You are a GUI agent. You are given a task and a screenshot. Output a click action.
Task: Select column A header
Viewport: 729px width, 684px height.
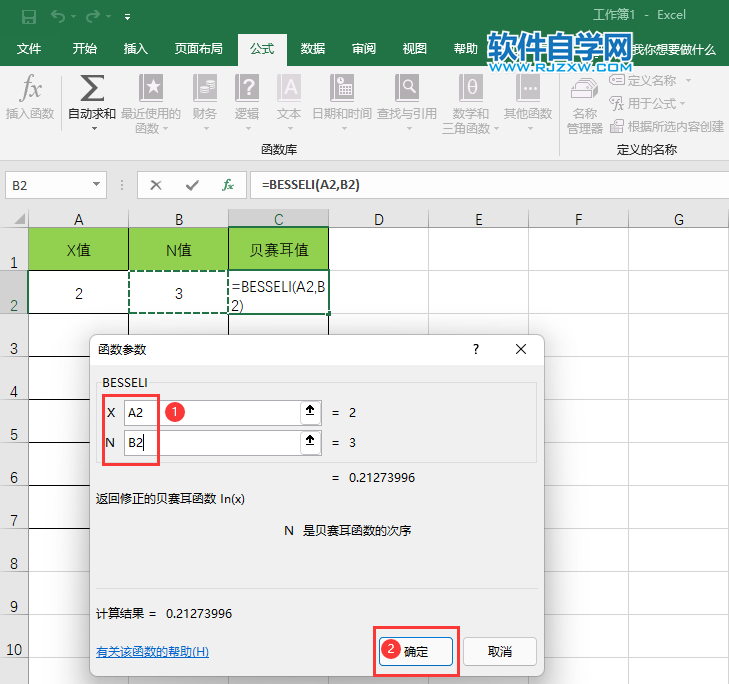(x=79, y=219)
